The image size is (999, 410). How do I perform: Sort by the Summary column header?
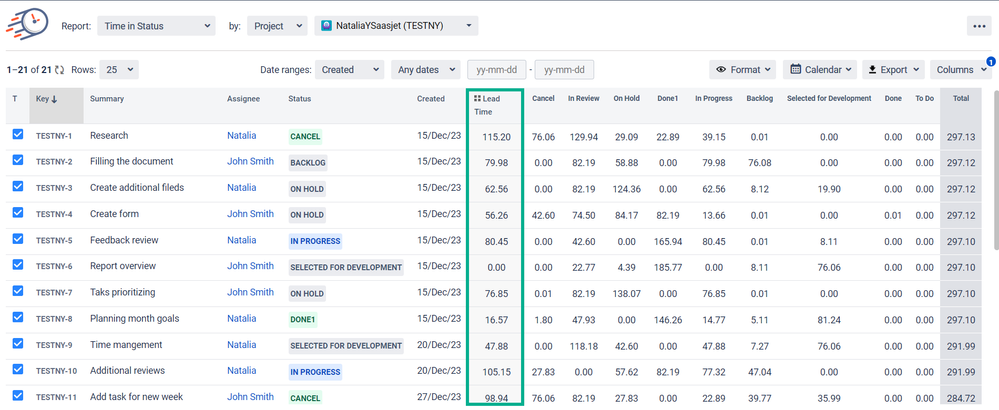coord(107,99)
